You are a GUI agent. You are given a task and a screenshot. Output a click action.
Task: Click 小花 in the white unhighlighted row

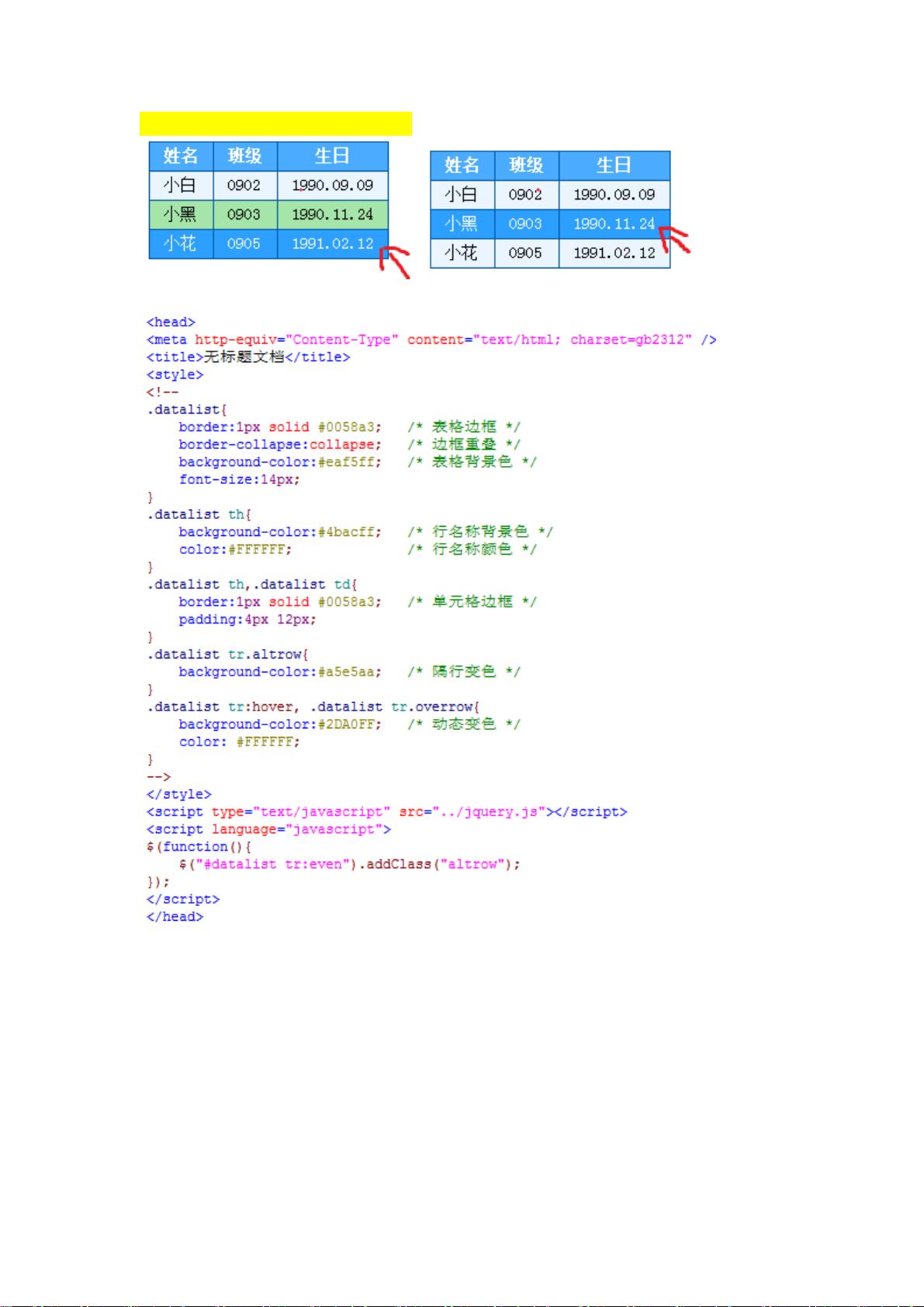(x=462, y=253)
